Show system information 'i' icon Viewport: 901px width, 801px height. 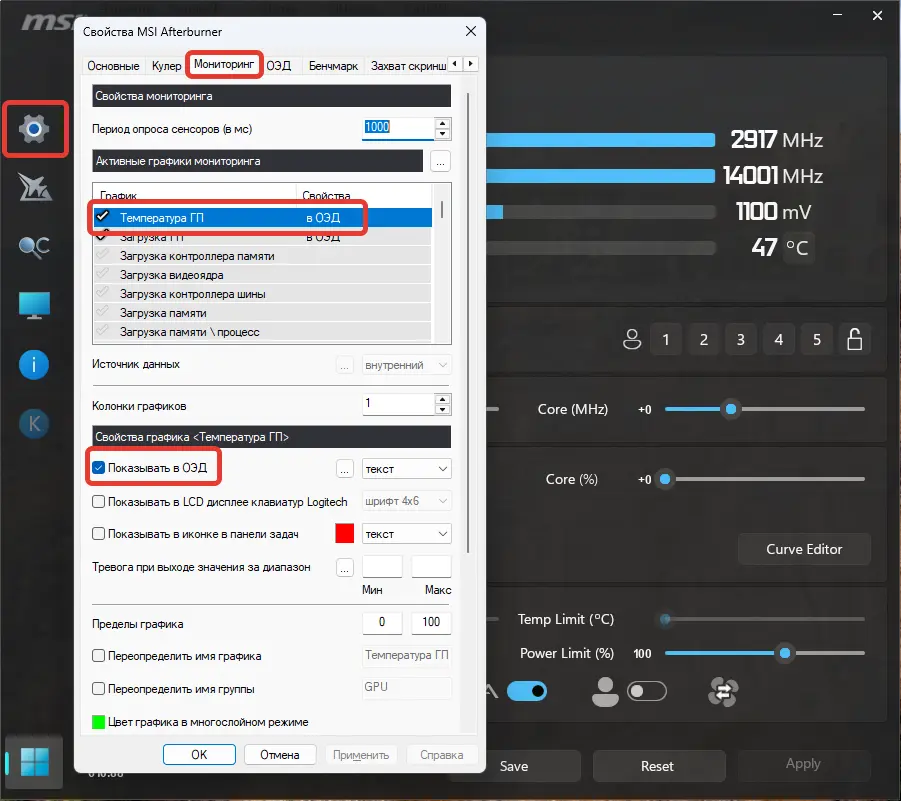pos(34,365)
